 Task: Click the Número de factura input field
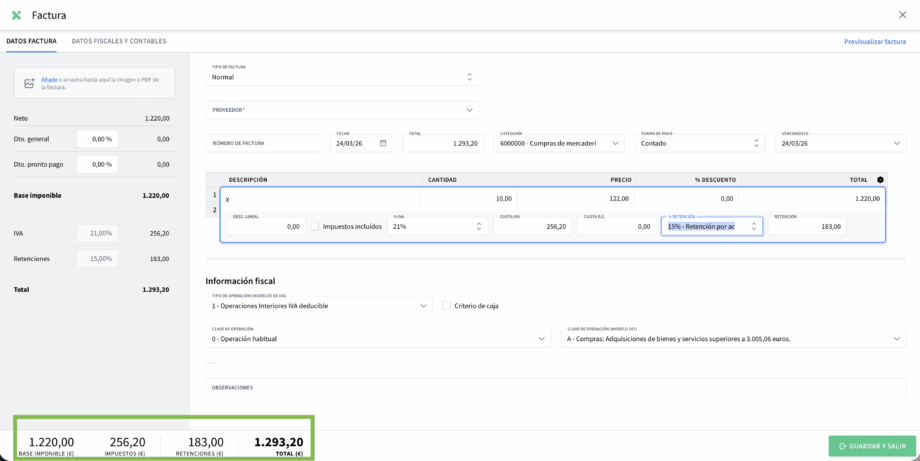click(x=264, y=143)
